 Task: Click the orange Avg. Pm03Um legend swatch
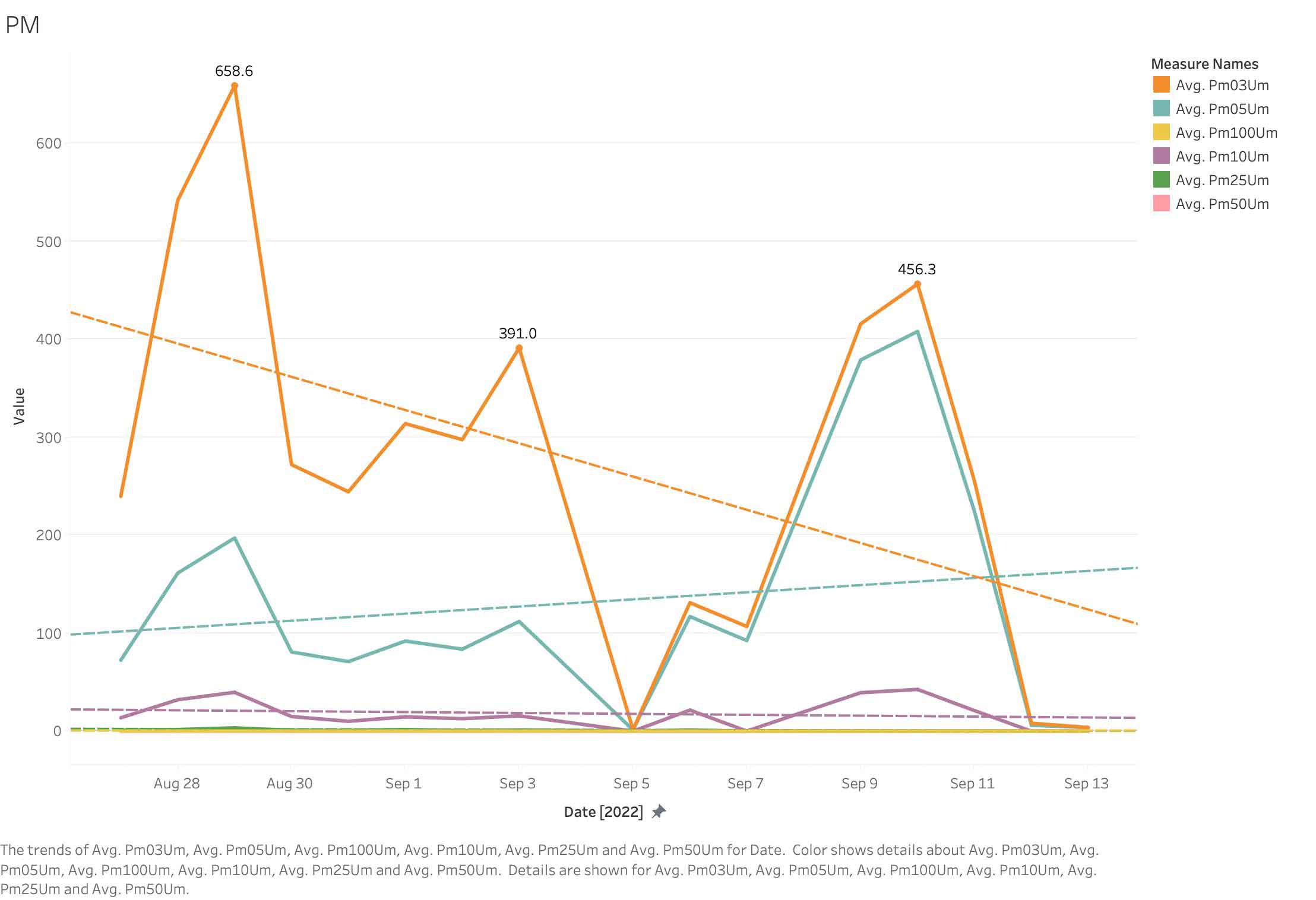click(1161, 85)
